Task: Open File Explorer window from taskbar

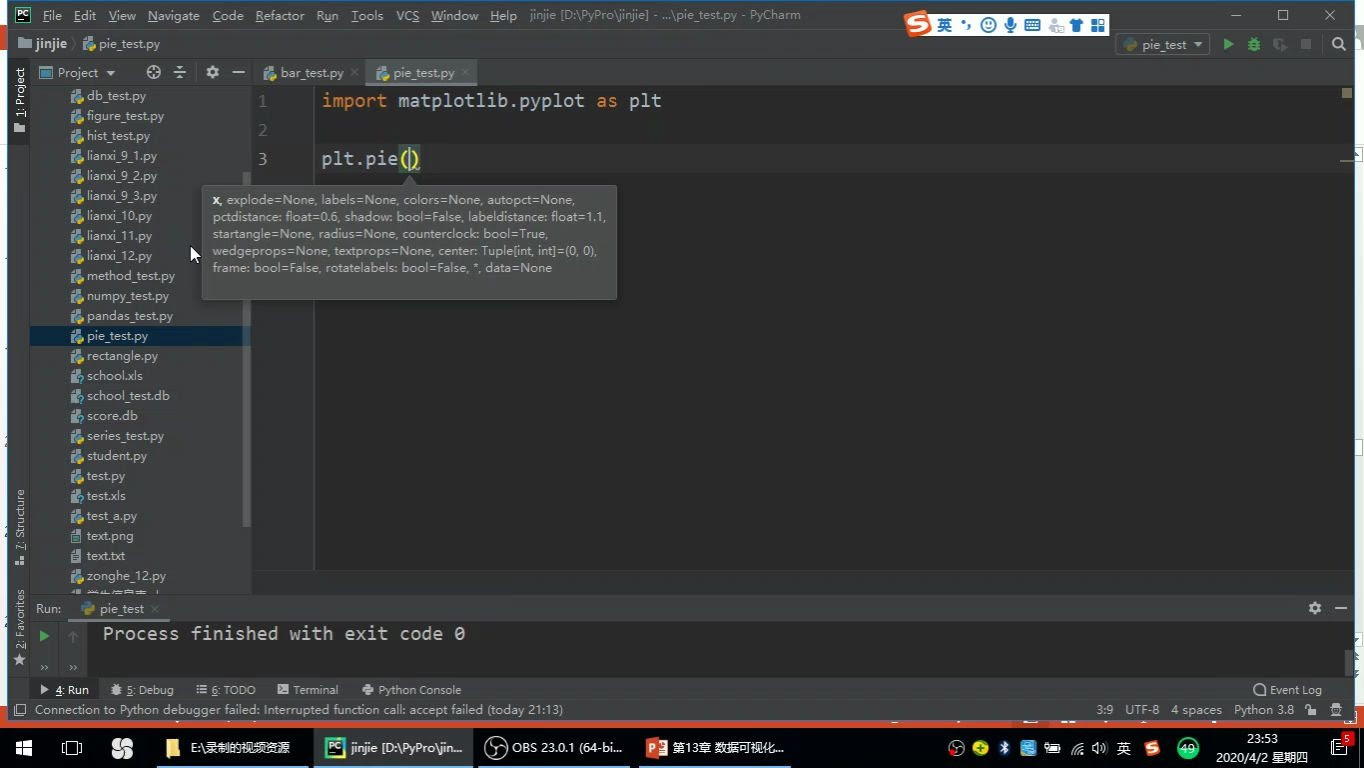Action: [232, 747]
